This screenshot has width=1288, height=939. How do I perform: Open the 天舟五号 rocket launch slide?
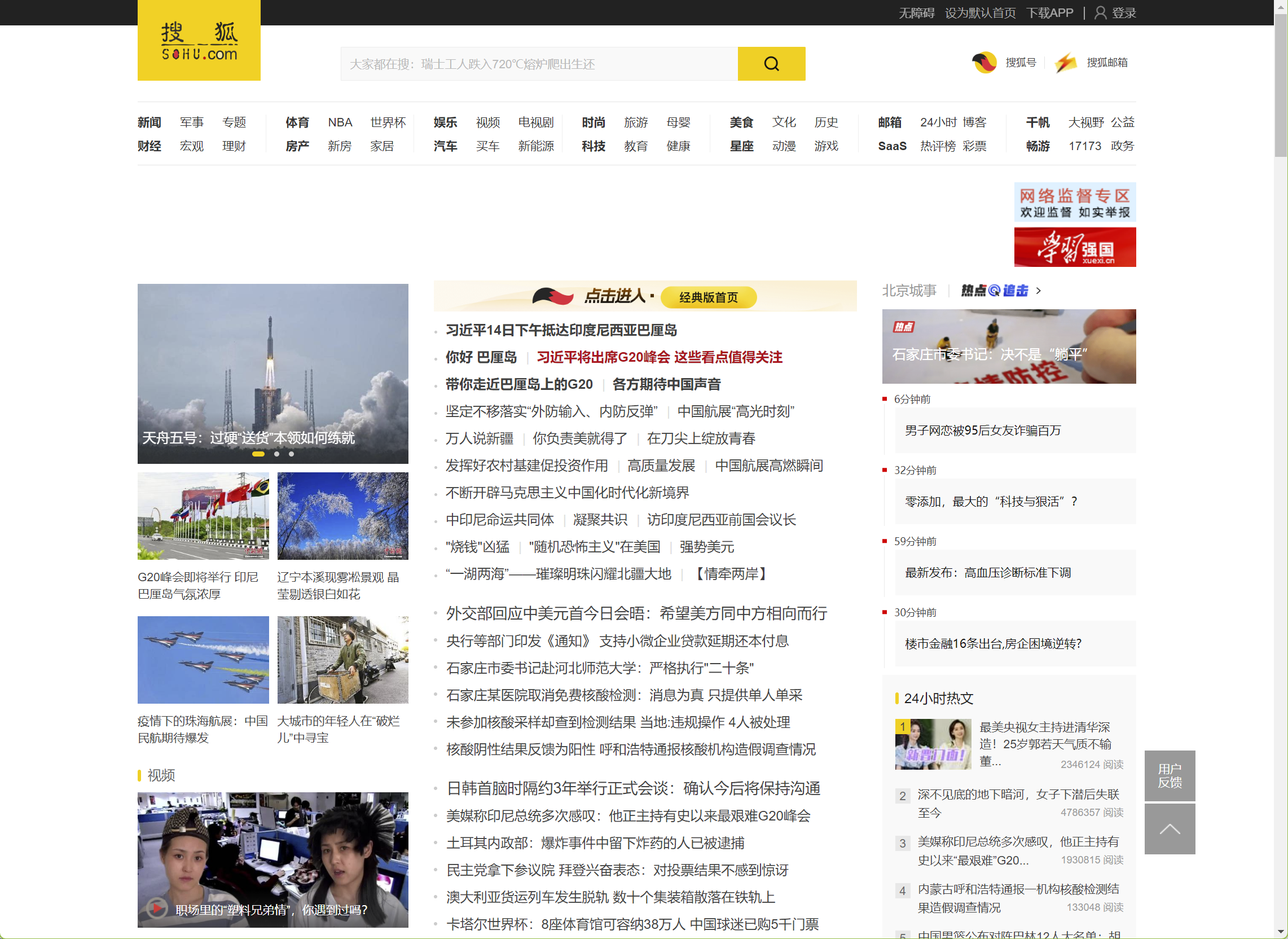click(272, 374)
